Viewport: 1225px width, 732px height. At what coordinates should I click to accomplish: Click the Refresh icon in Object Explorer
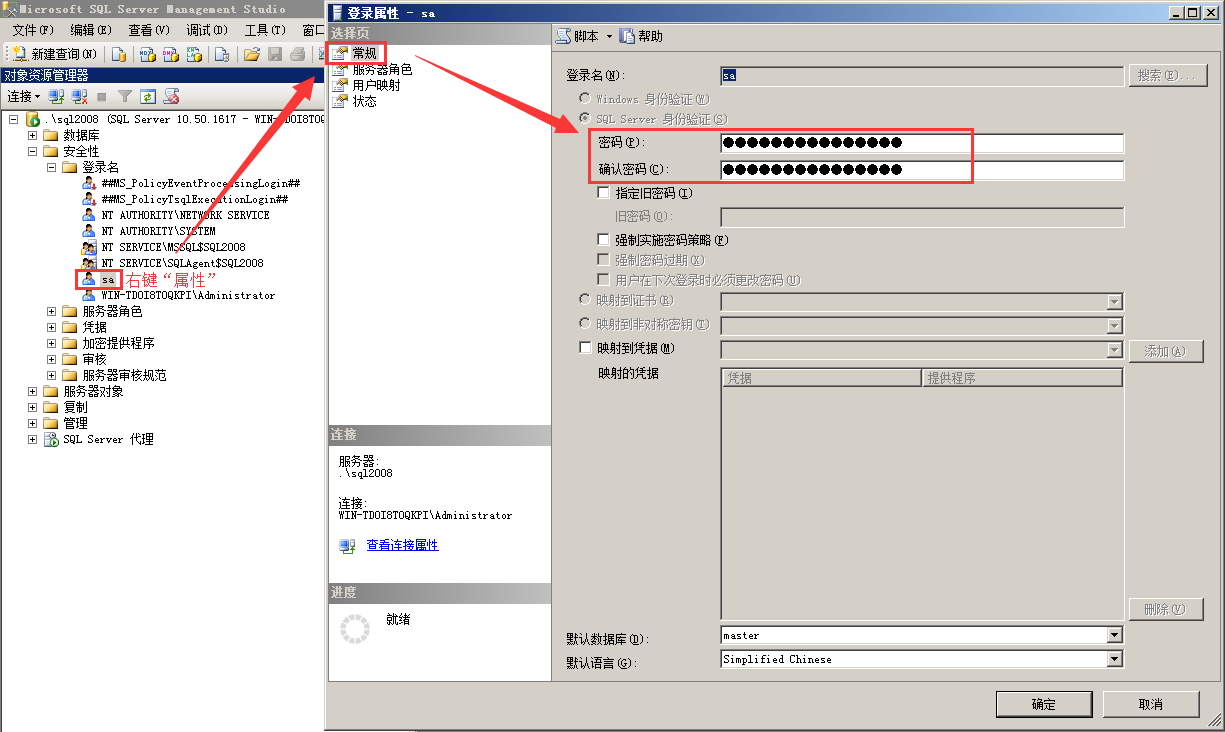coord(148,96)
